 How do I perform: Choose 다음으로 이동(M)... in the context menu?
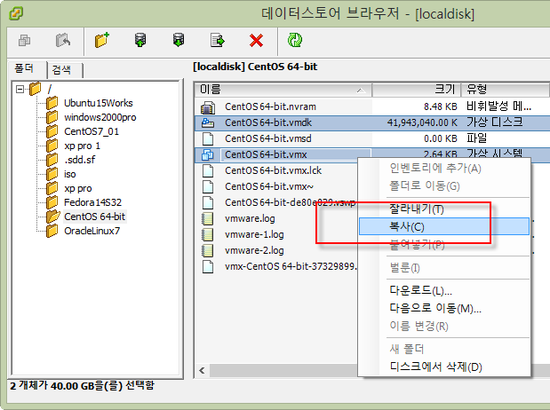(x=444, y=308)
